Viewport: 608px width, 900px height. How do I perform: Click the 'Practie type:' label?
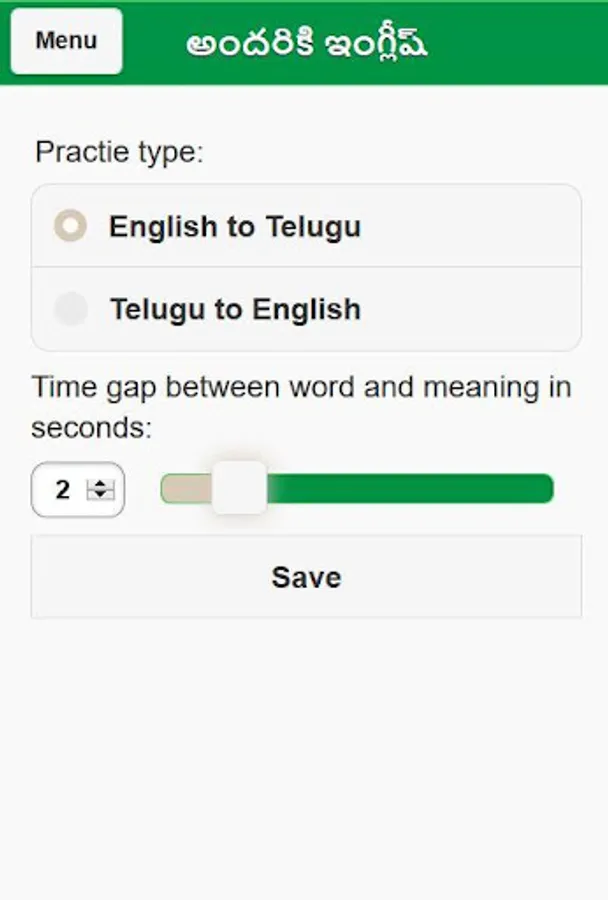click(x=119, y=153)
